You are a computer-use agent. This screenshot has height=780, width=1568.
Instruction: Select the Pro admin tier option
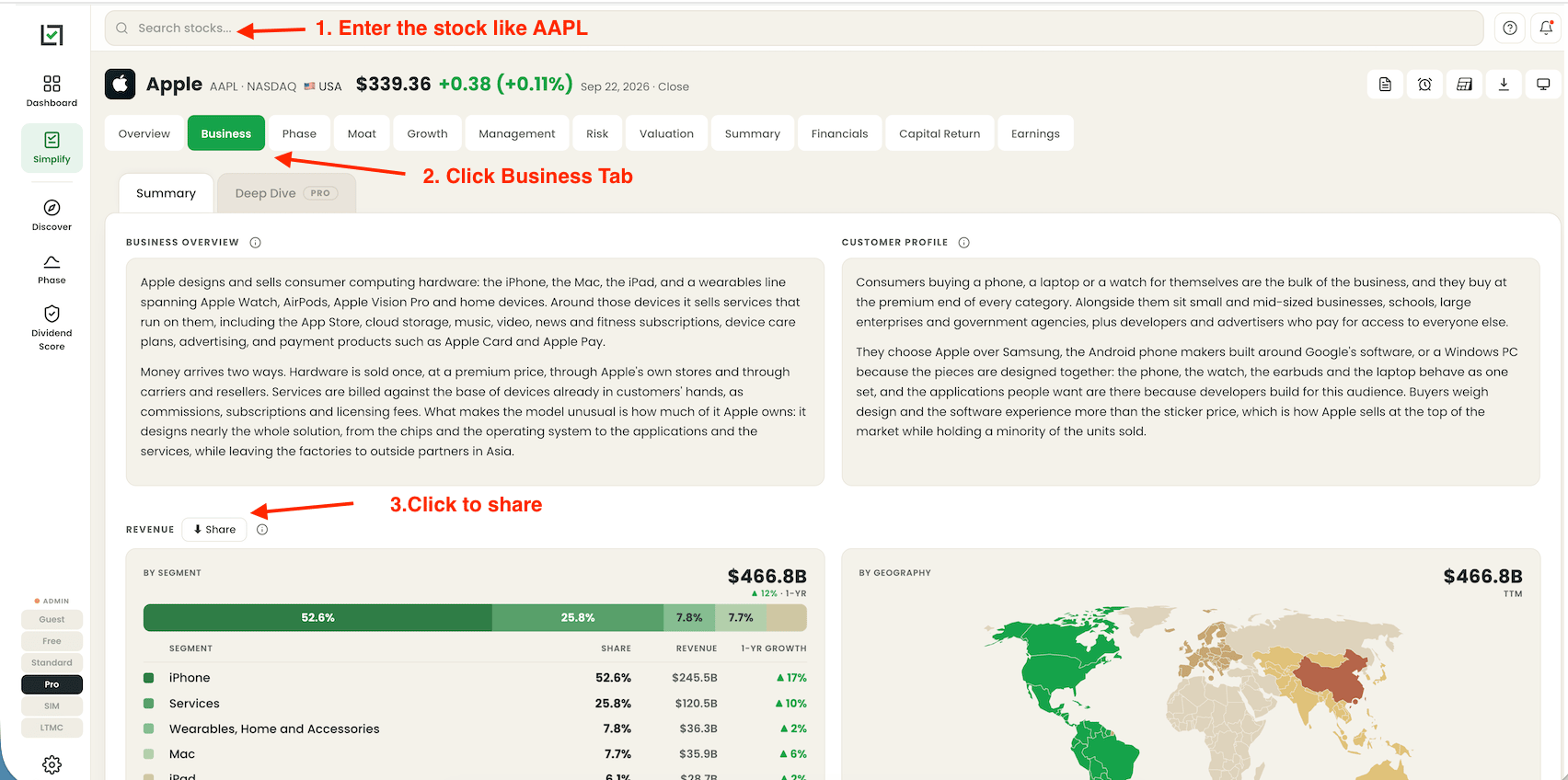tap(52, 684)
